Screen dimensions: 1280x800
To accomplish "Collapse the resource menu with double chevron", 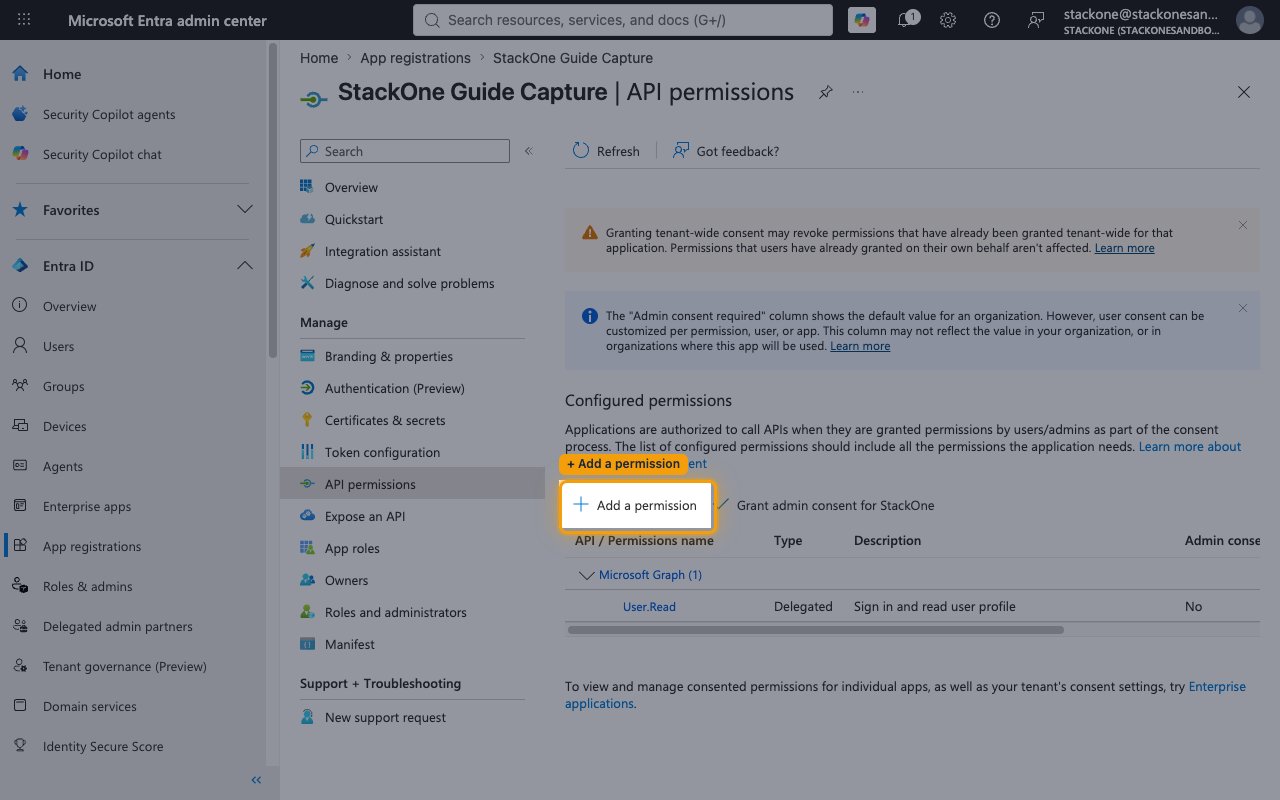I will (528, 151).
